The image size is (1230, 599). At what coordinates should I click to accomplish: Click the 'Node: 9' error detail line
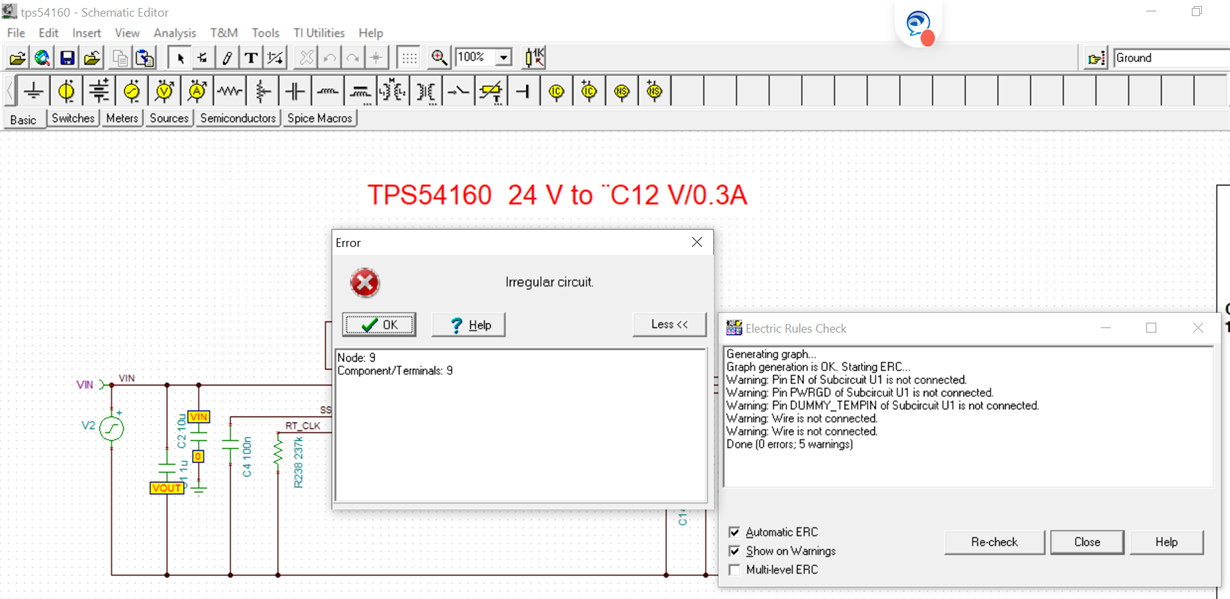[x=357, y=357]
